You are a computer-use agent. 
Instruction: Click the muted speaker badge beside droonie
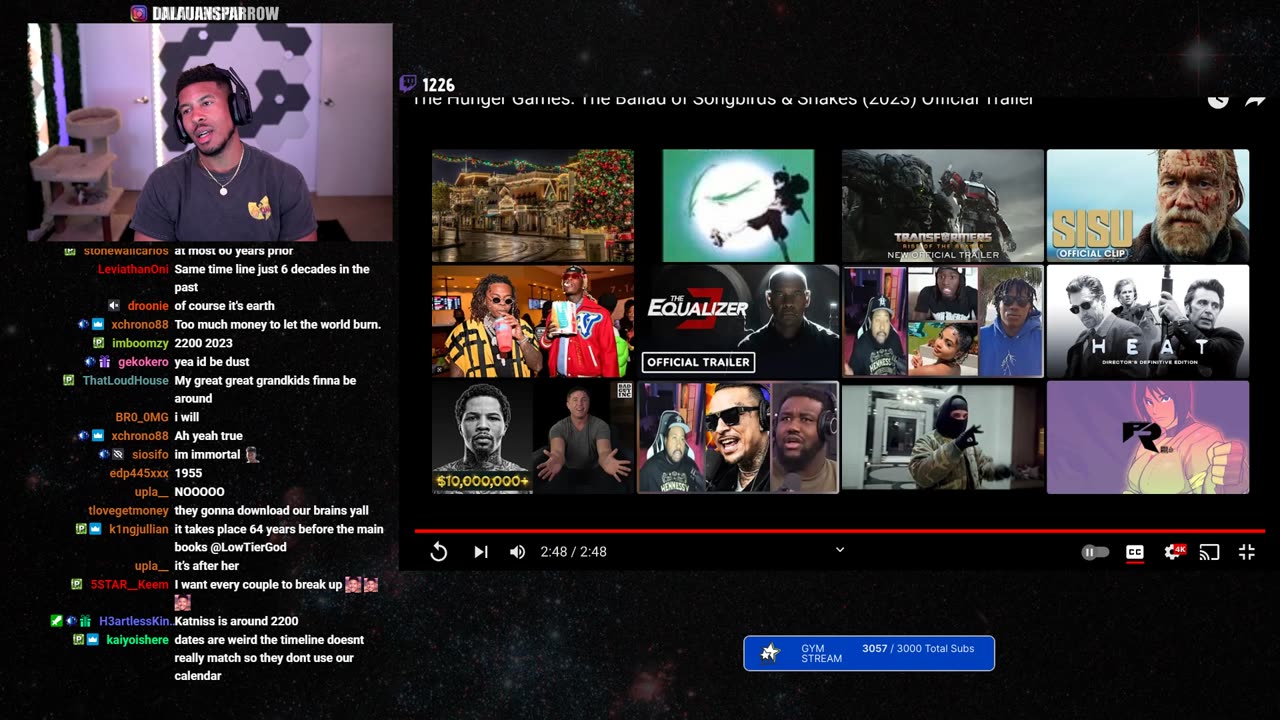(x=114, y=306)
